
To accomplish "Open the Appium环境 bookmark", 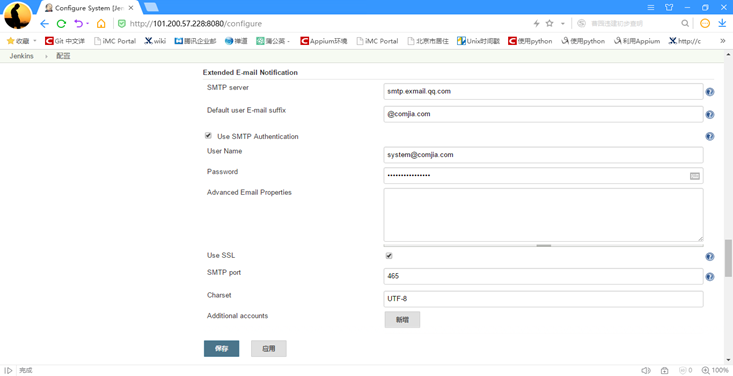I will (x=323, y=41).
